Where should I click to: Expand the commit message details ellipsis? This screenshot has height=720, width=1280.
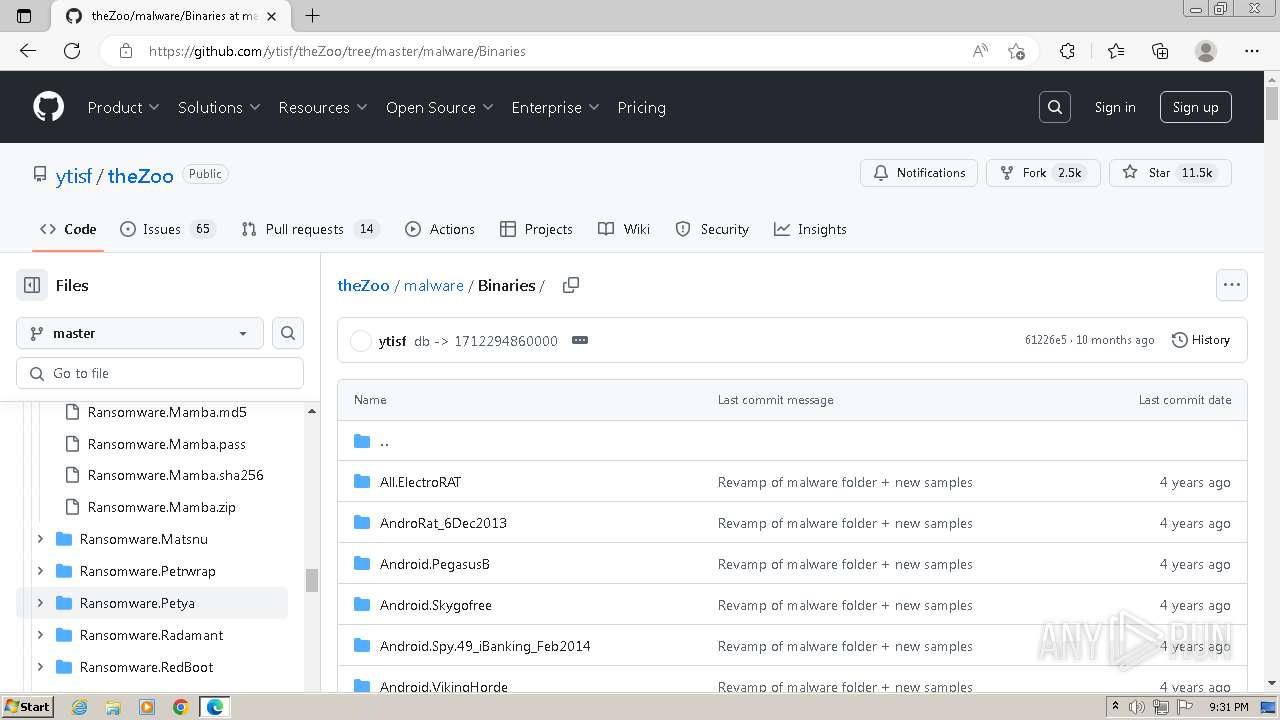coord(580,340)
